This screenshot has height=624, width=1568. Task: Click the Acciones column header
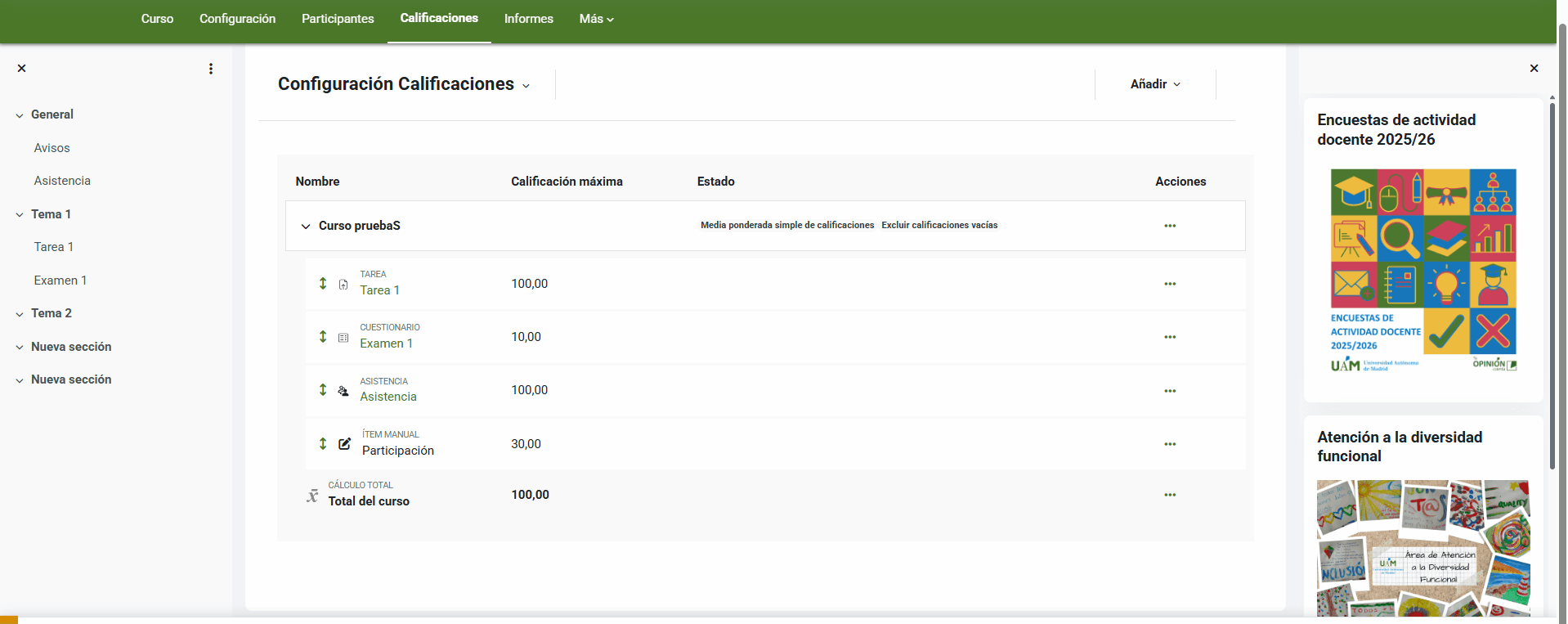click(1180, 182)
